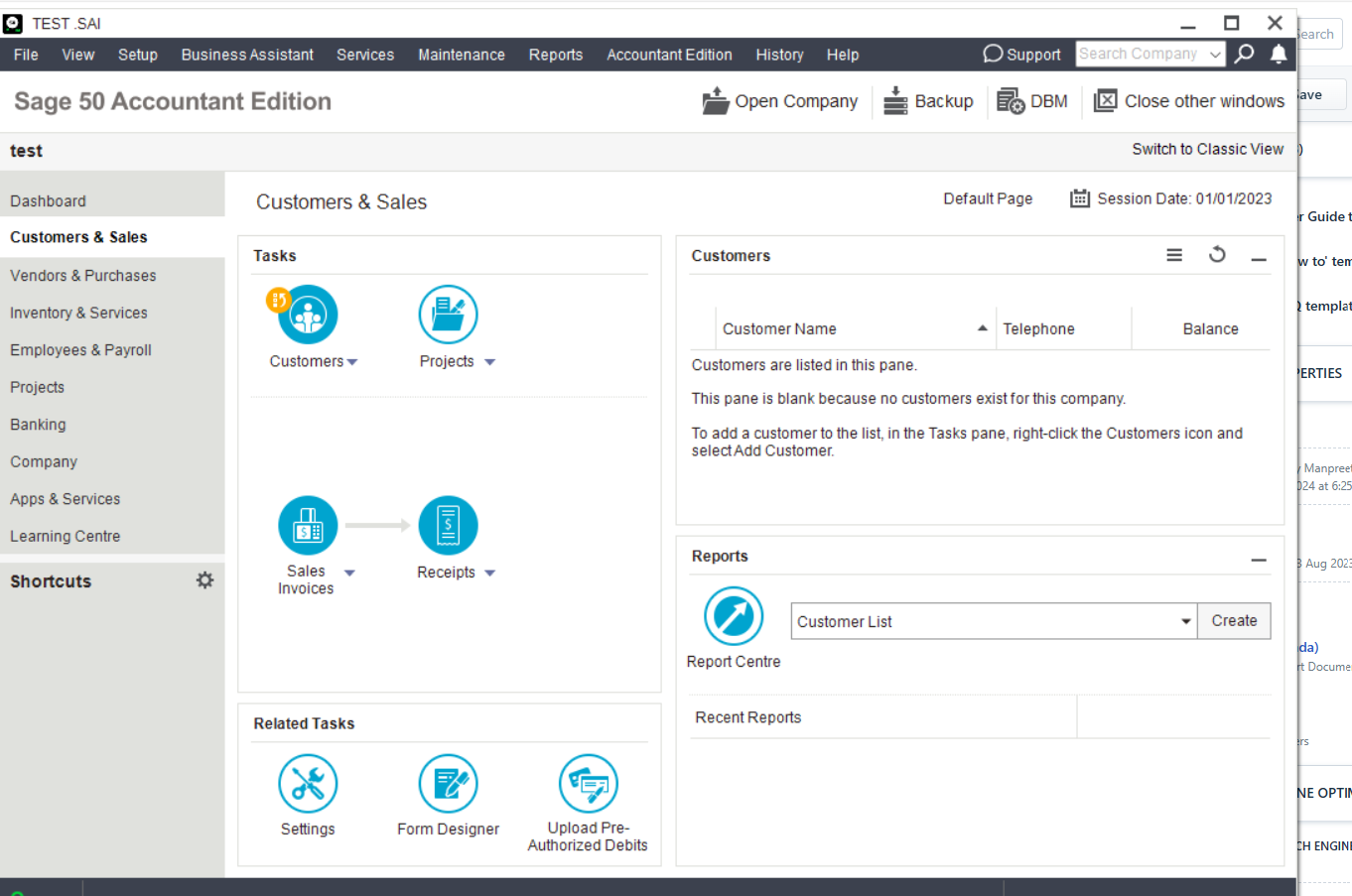
Task: Launch the Form Designer
Action: 448,784
